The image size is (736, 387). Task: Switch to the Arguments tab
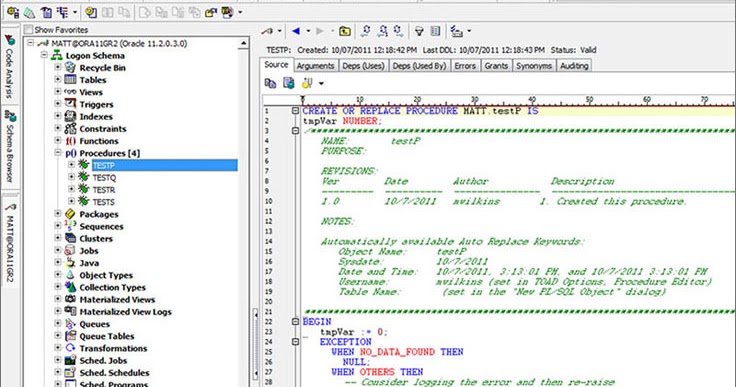tap(315, 66)
